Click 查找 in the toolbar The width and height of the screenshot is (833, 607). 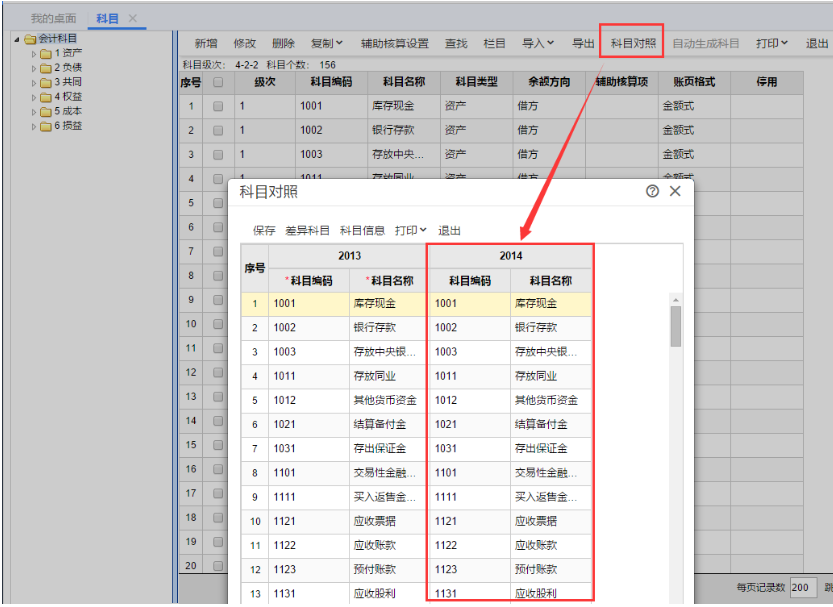coord(456,43)
